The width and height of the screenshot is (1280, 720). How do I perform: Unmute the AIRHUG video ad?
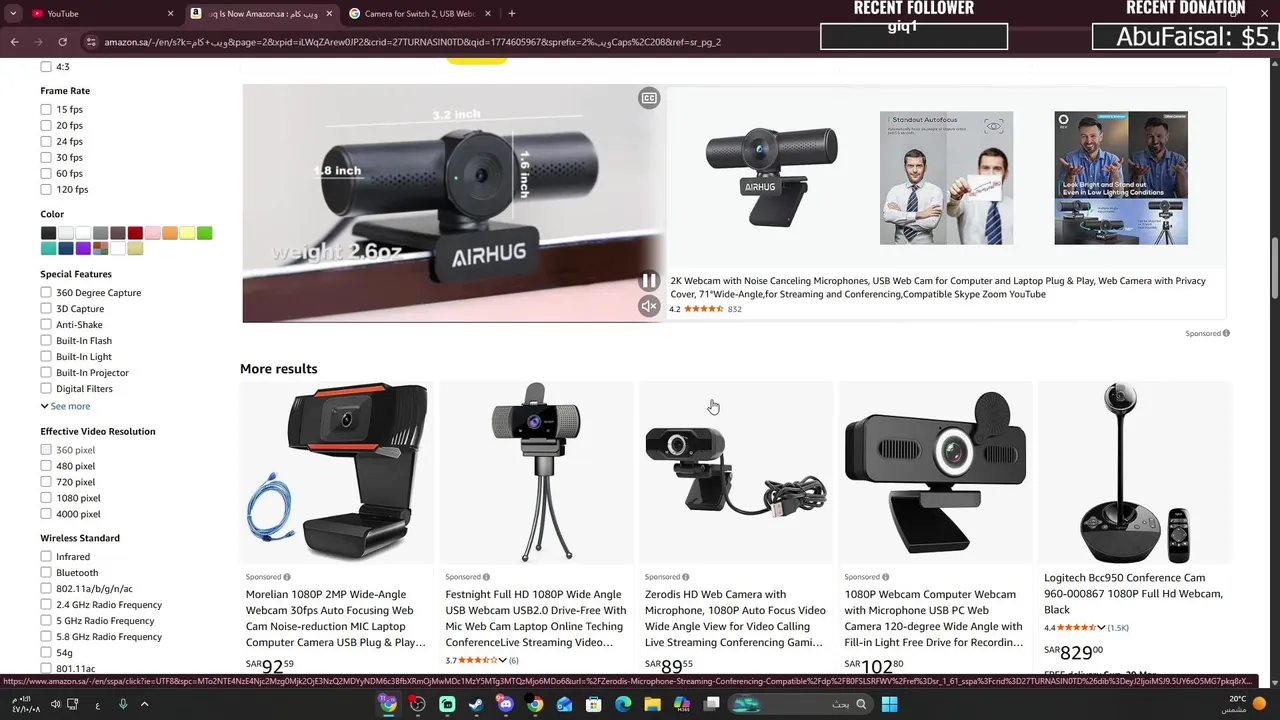649,306
